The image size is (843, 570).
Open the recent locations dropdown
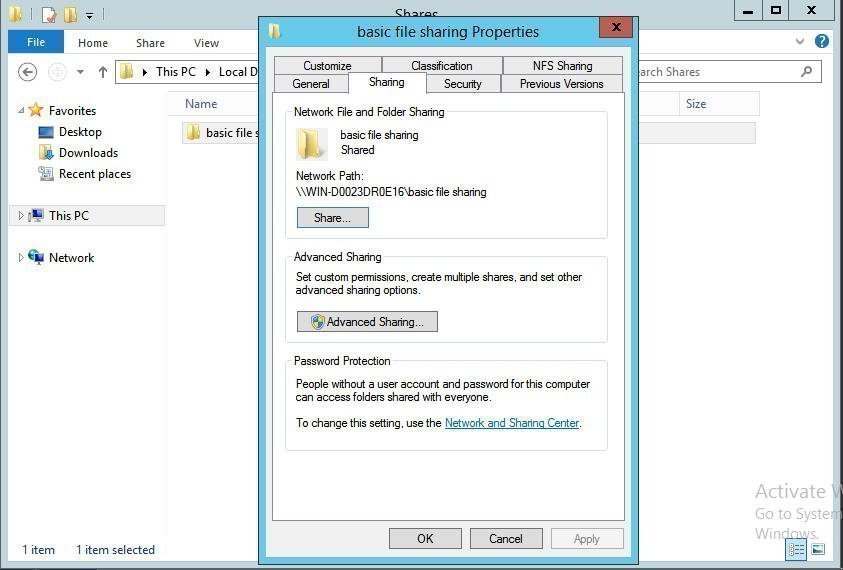coord(80,72)
